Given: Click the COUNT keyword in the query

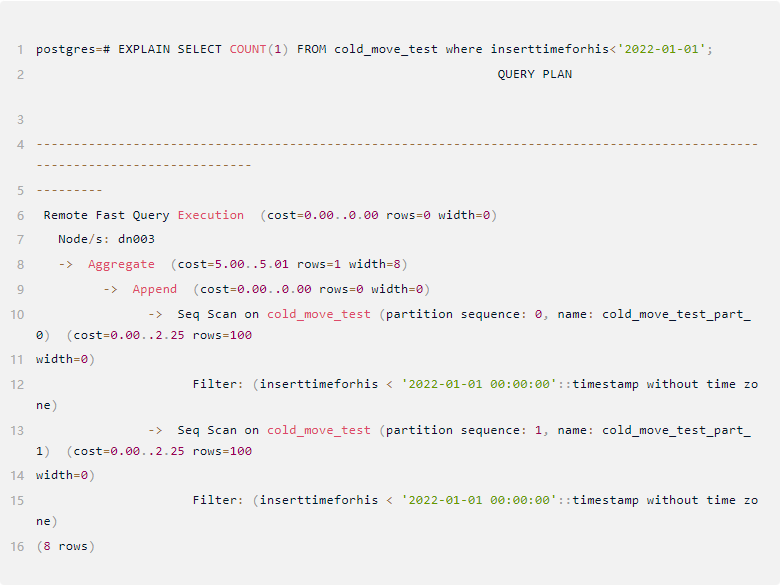Looking at the screenshot, I should tap(248, 49).
